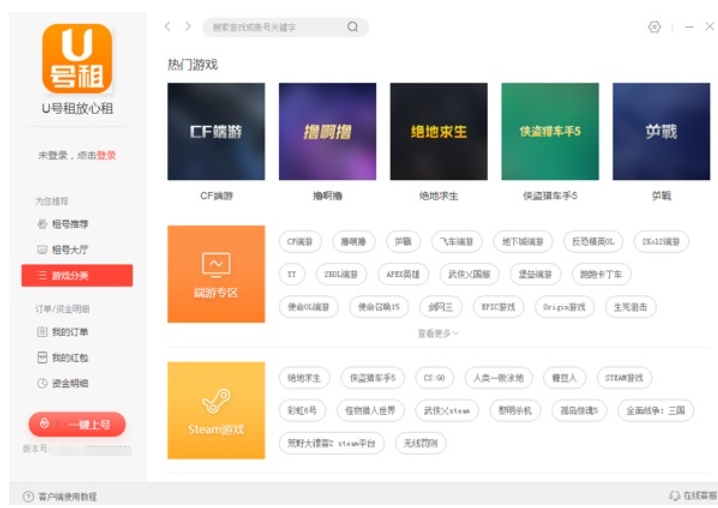Open 资金明细 in the sidebar
The height and width of the screenshot is (508, 718).
tap(63, 383)
